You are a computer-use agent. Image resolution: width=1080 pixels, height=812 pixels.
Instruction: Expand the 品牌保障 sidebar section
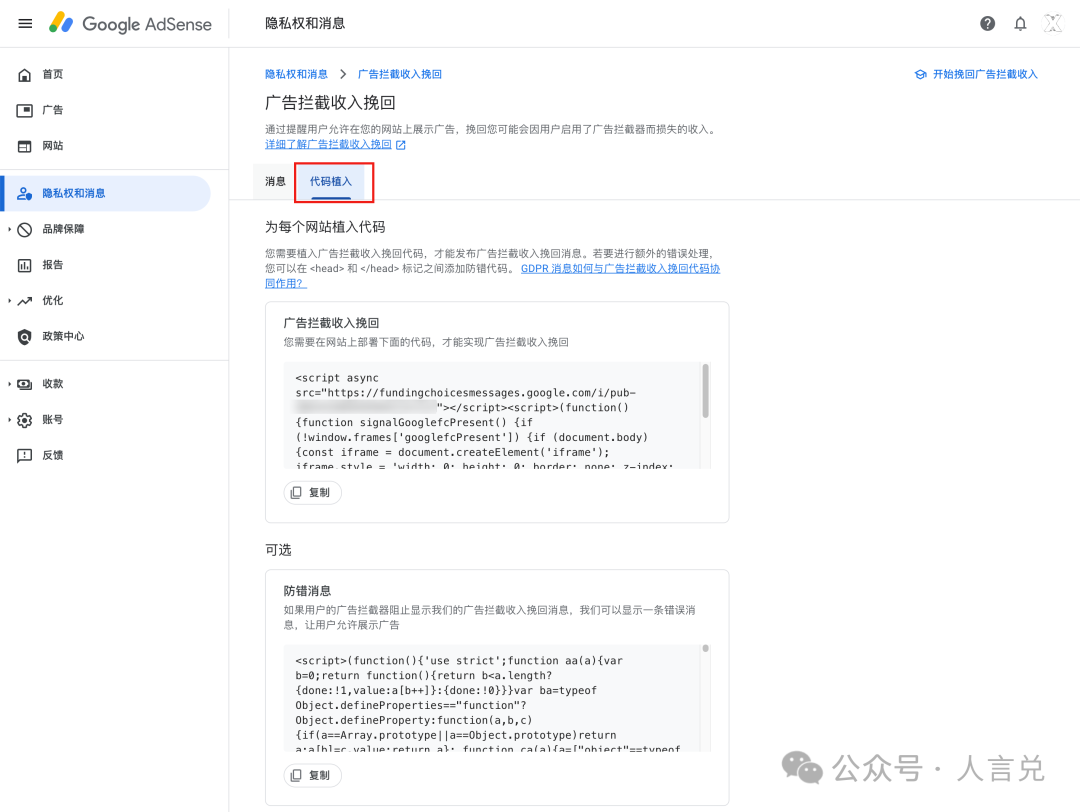pyautogui.click(x=10, y=229)
